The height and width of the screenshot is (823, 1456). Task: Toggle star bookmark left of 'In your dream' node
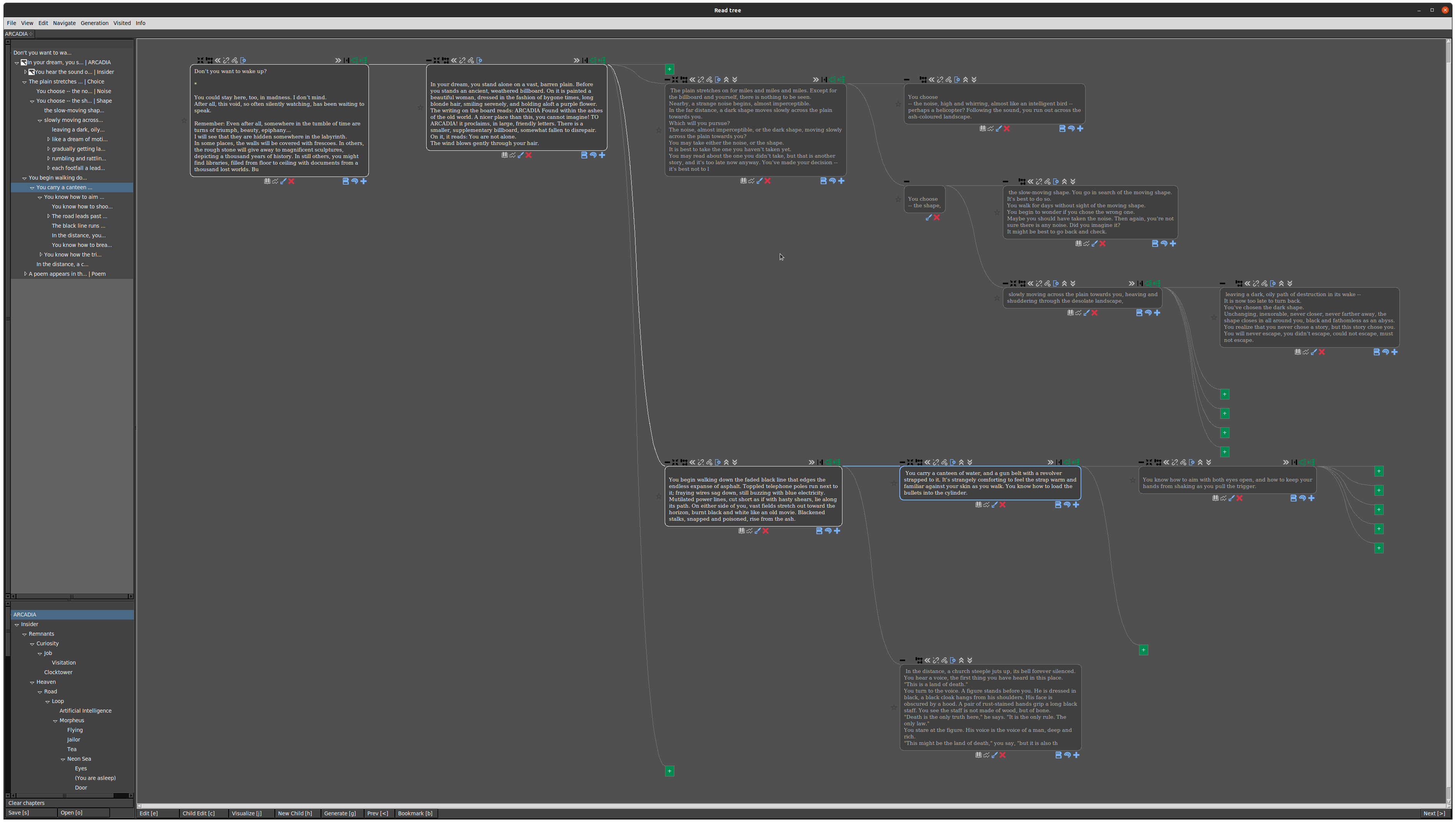pyautogui.click(x=420, y=107)
